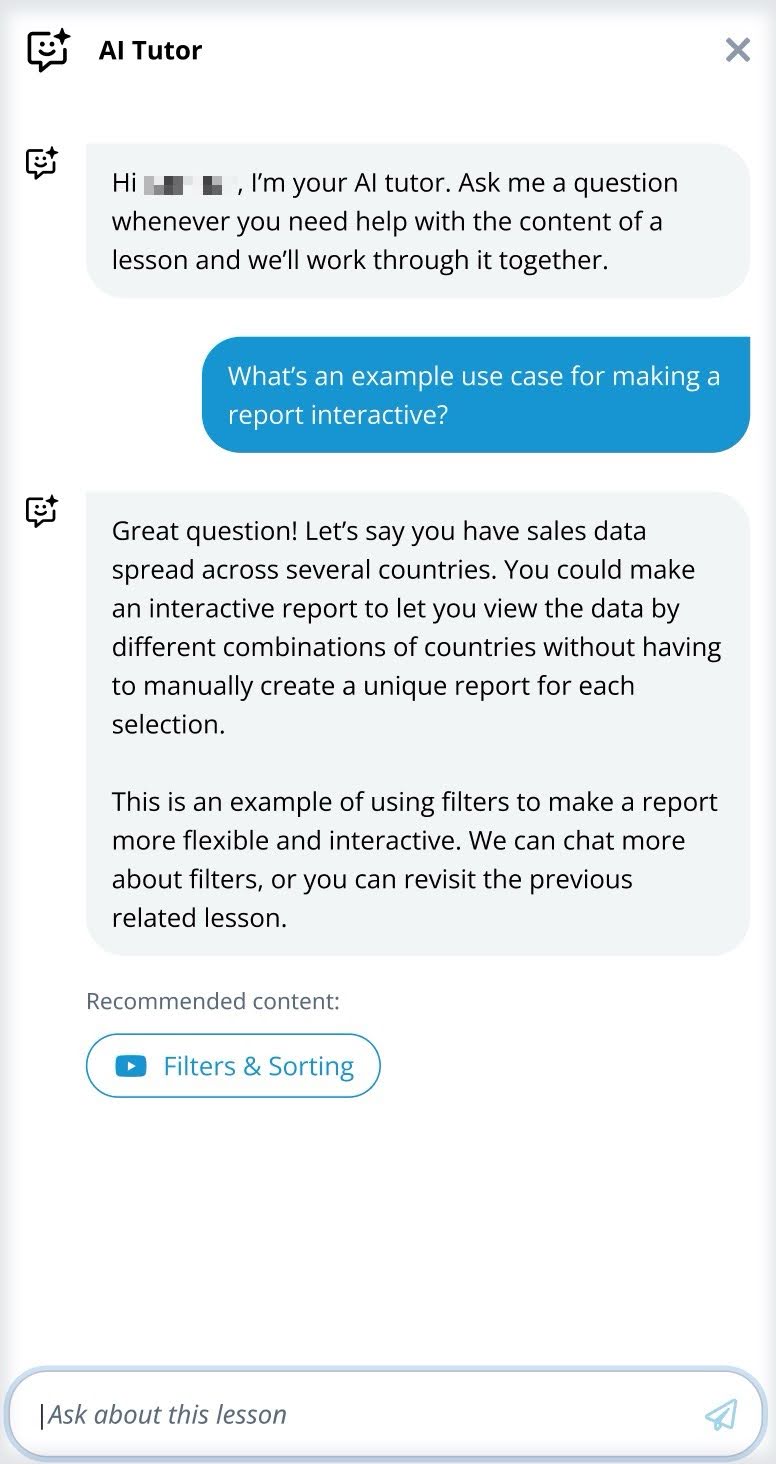Click the send paper plane icon
Image resolution: width=776 pixels, height=1464 pixels.
721,1415
